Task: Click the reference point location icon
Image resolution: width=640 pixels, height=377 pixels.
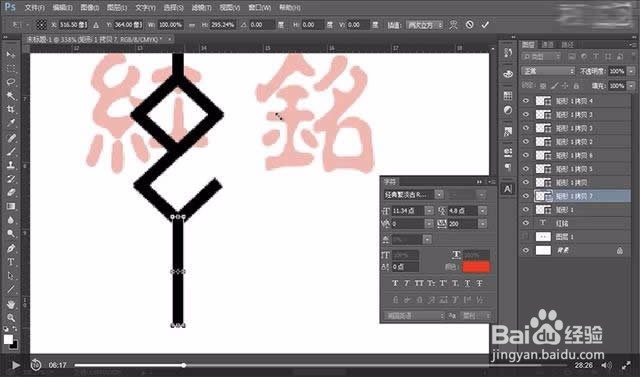Action: (41, 25)
